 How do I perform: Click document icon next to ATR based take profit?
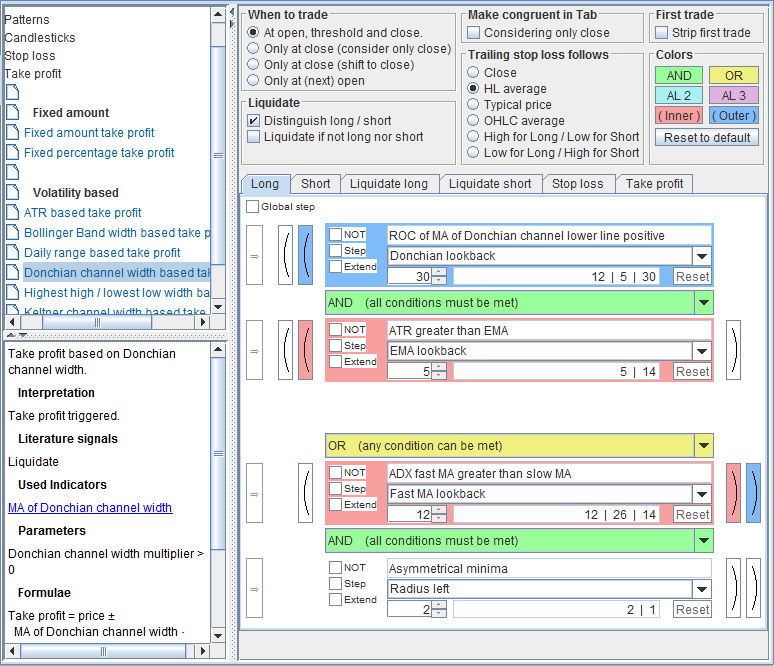13,212
